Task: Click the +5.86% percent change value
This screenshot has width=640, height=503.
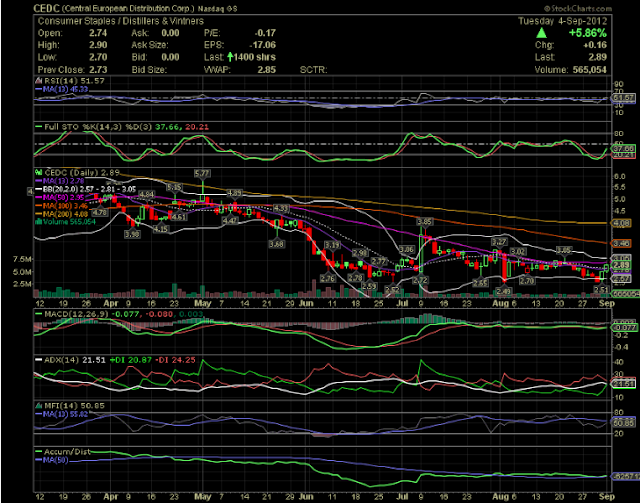Action: click(588, 33)
